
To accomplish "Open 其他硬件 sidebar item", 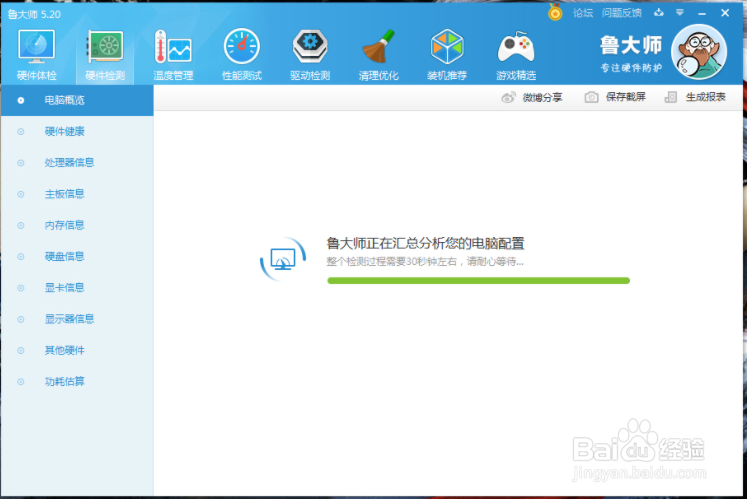I will tap(77, 350).
